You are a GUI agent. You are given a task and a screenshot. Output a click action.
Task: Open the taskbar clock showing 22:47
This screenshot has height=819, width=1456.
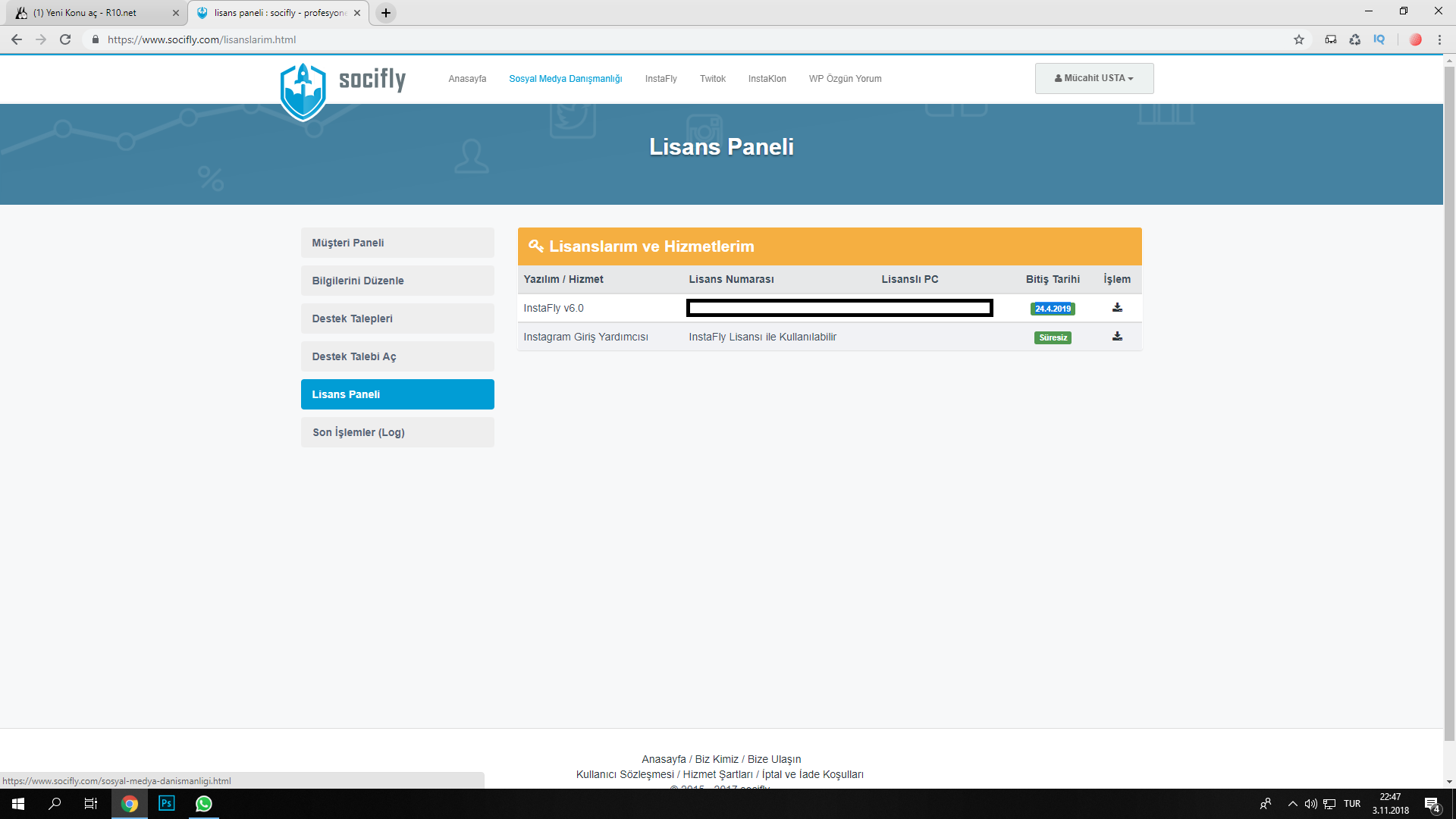[x=1390, y=804]
